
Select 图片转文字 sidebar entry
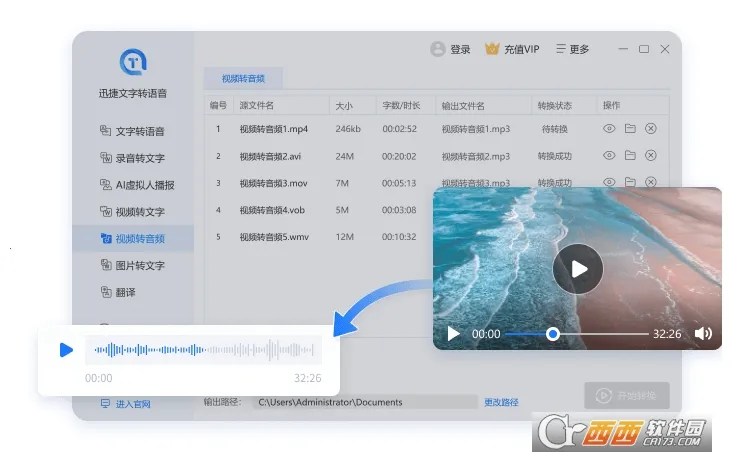pos(132,266)
